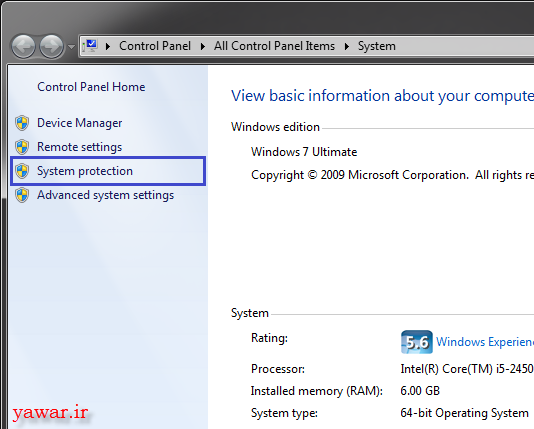
Task: Open Advanced system settings link
Action: pyautogui.click(x=106, y=195)
